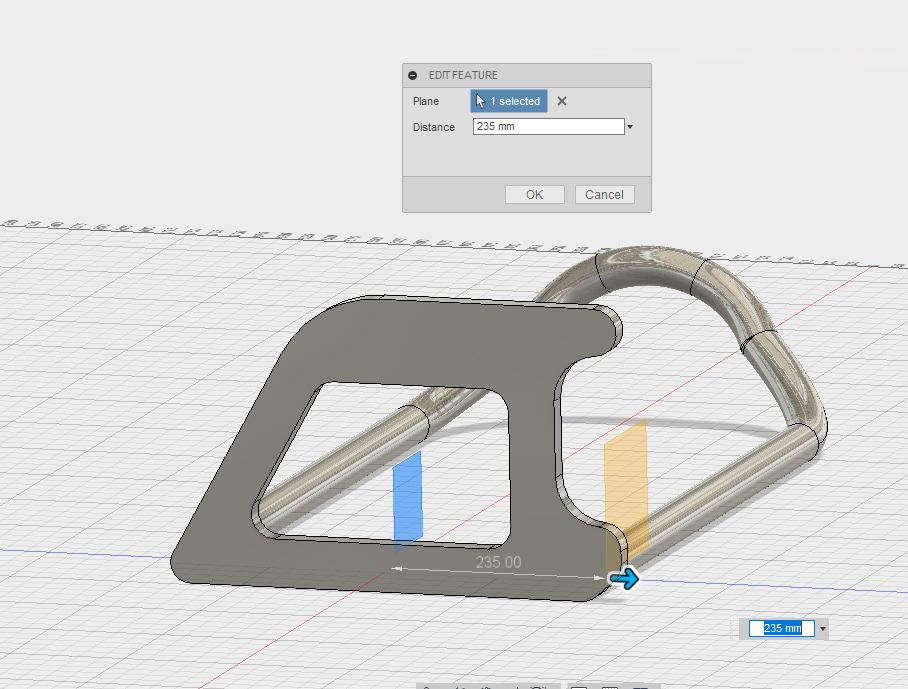Select the blue source plane
The image size is (908, 689).
coord(408,497)
